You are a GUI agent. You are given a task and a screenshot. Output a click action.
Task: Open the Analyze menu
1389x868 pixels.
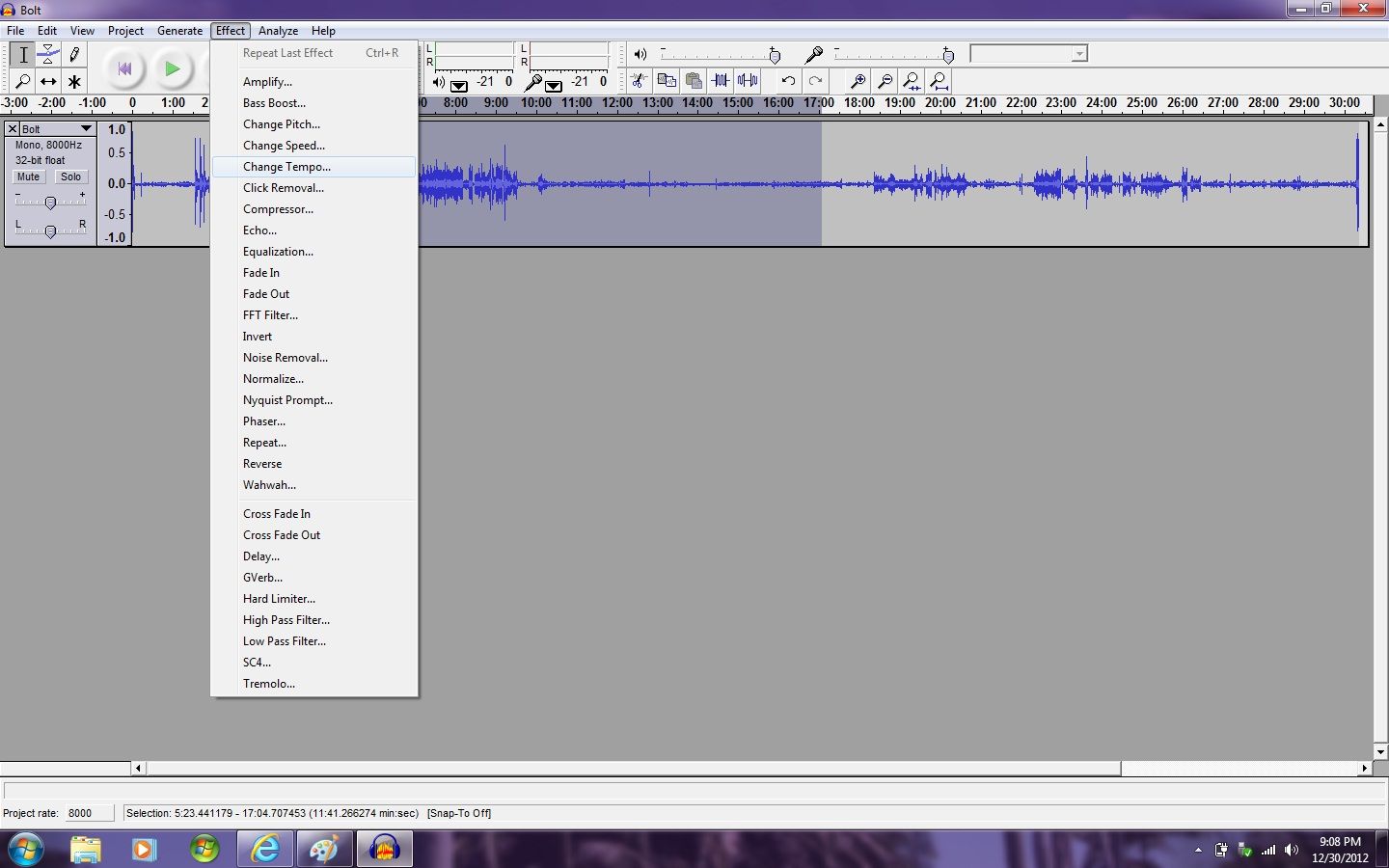click(278, 30)
